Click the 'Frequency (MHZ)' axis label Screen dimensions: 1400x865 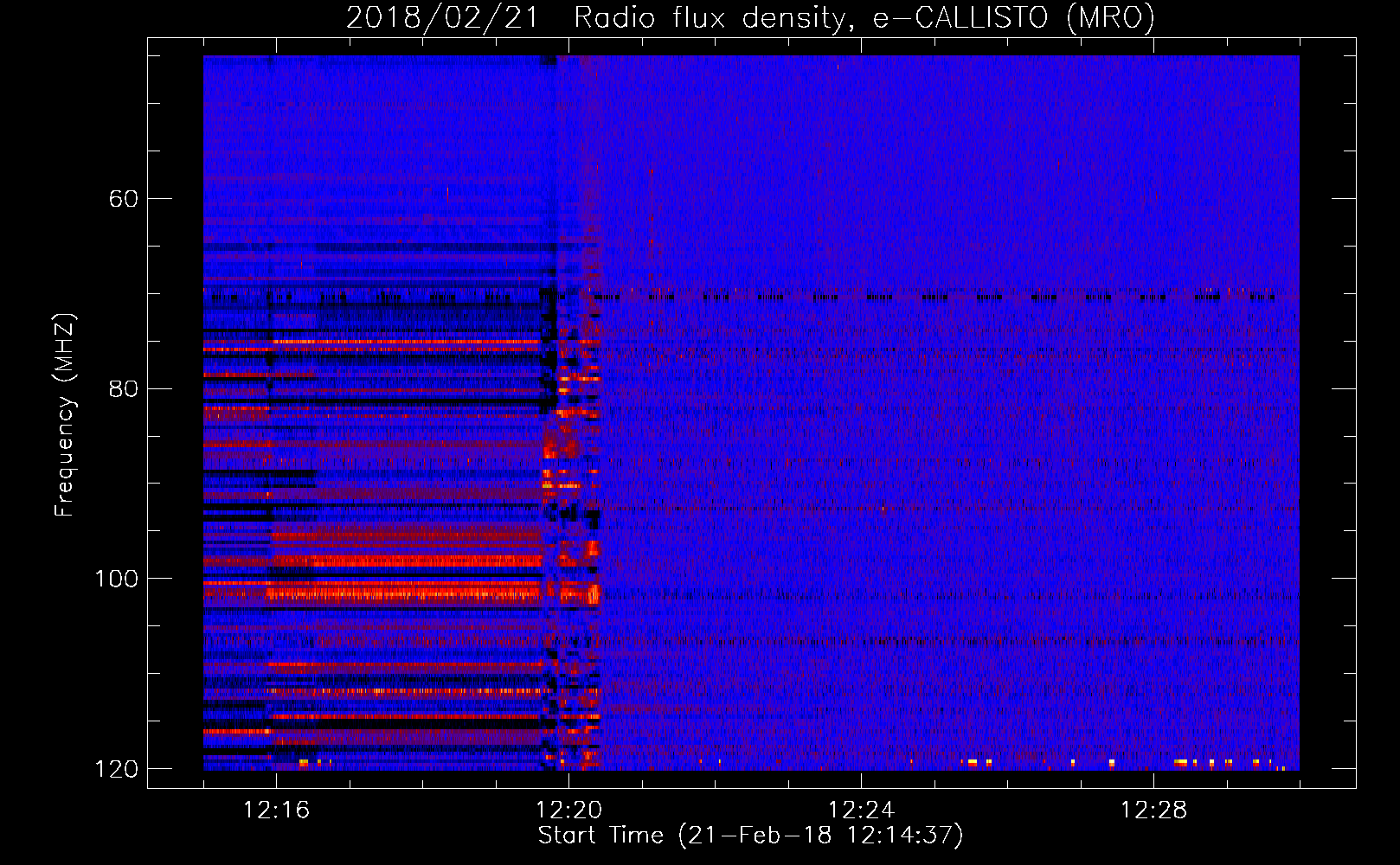pyautogui.click(x=65, y=415)
